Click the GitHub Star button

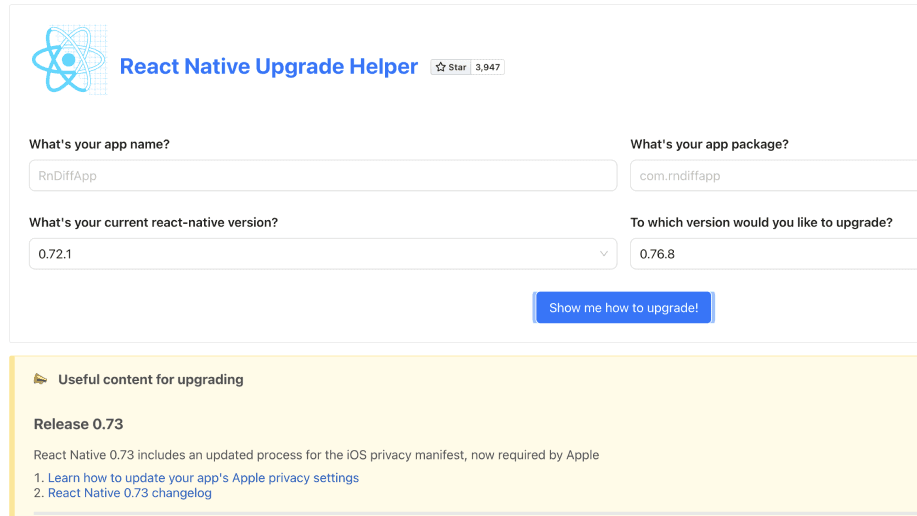click(x=451, y=67)
